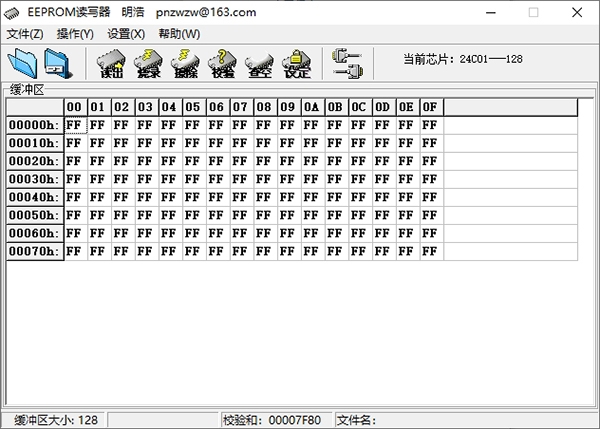
Task: Click the chip app icon in title bar
Action: point(11,13)
